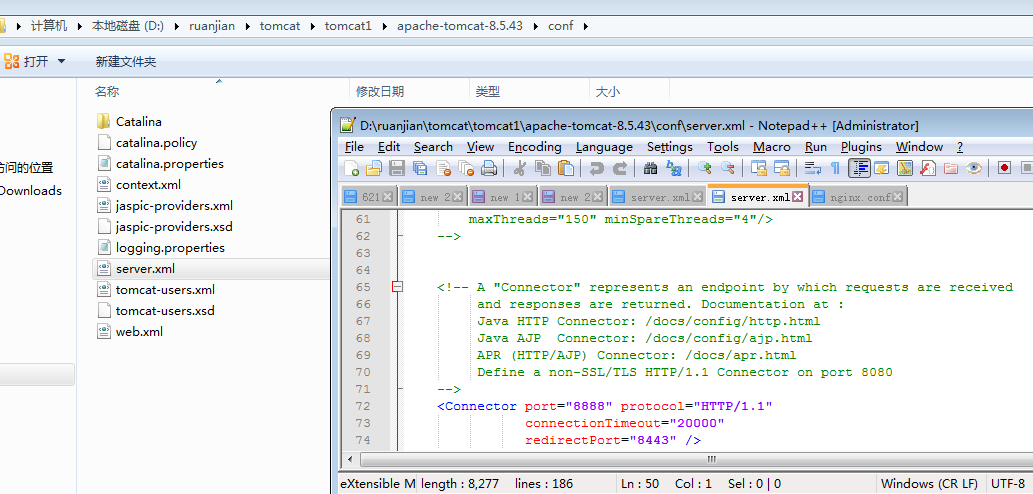The image size is (1033, 494).
Task: Click the Open file toolbar icon
Action: tap(374, 168)
